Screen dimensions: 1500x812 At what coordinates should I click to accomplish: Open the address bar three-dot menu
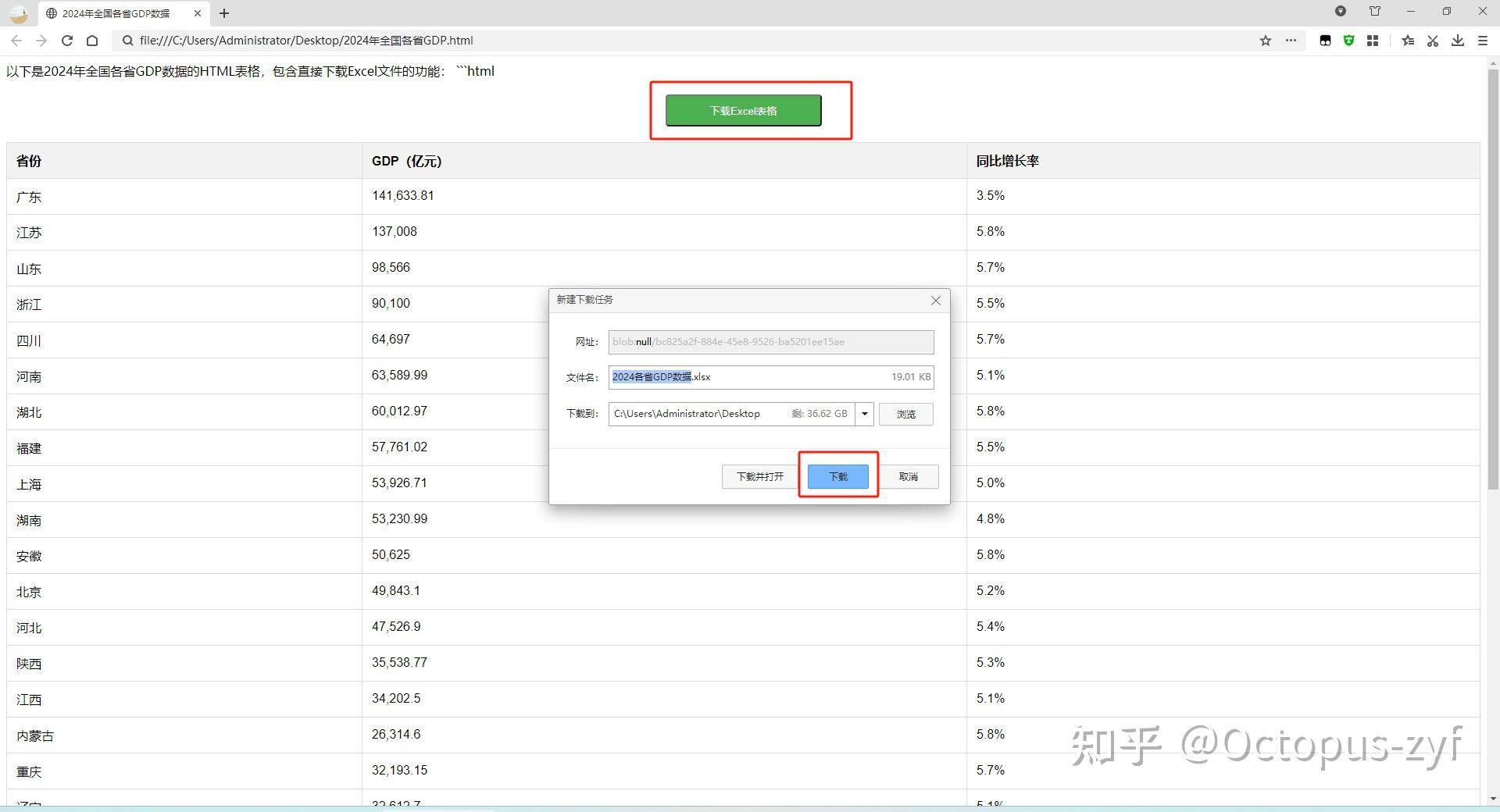pos(1291,41)
